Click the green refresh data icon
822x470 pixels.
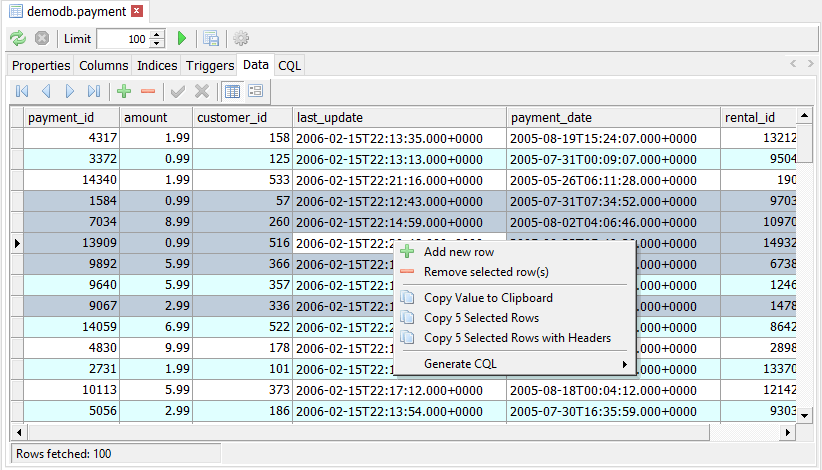[18, 39]
